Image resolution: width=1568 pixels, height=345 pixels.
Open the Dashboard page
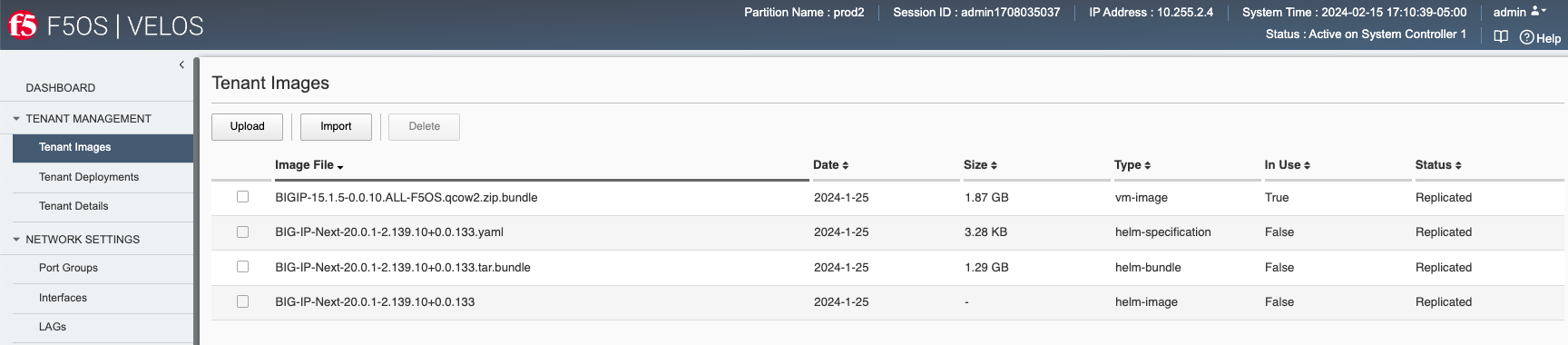click(60, 88)
